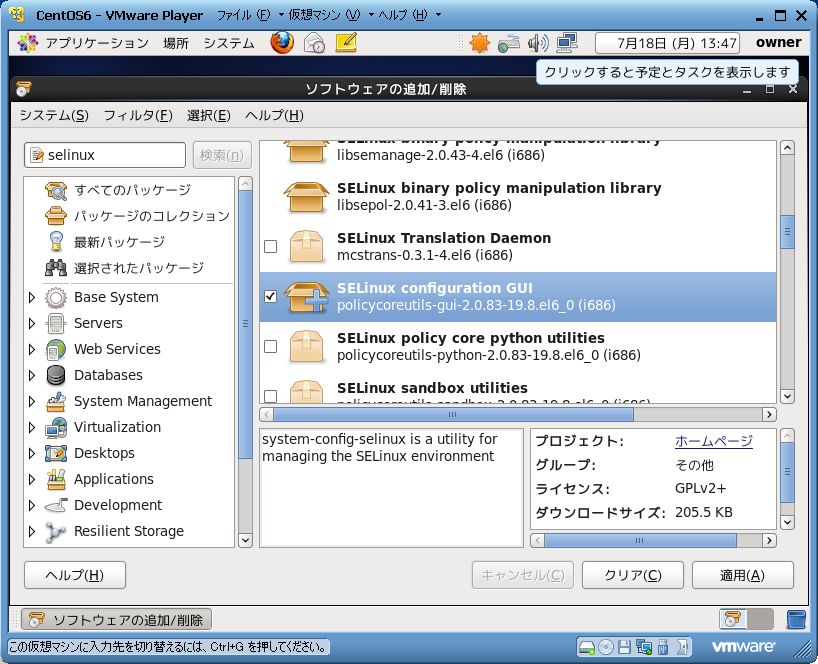Screen dimensions: 818x664
Task: Click the search field edit icon
Action: [37, 155]
